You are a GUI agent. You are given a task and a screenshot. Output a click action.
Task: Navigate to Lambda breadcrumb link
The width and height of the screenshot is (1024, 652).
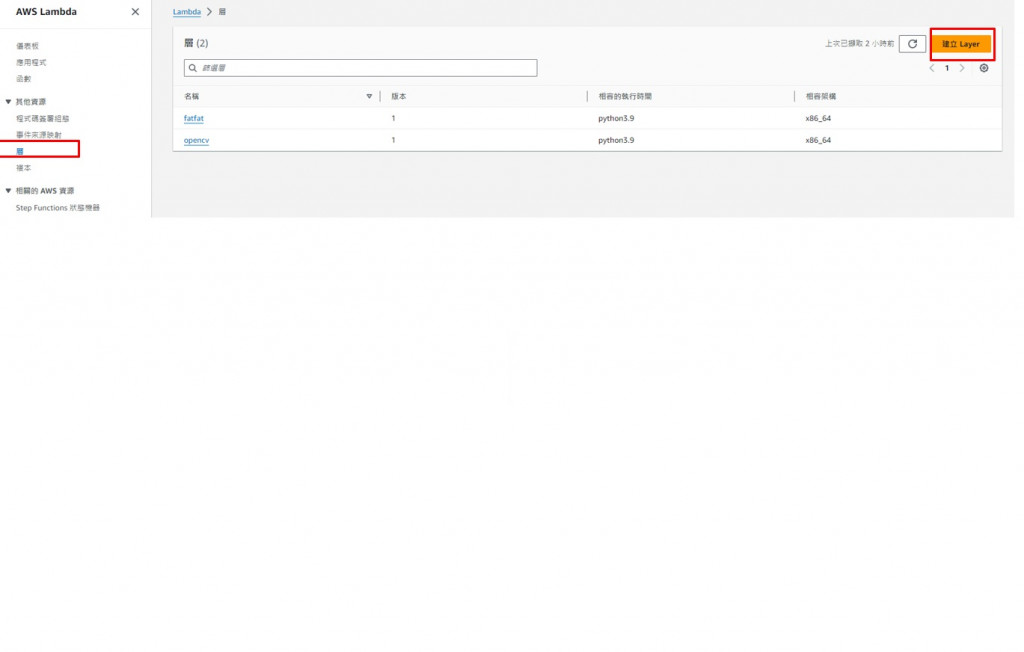point(187,12)
